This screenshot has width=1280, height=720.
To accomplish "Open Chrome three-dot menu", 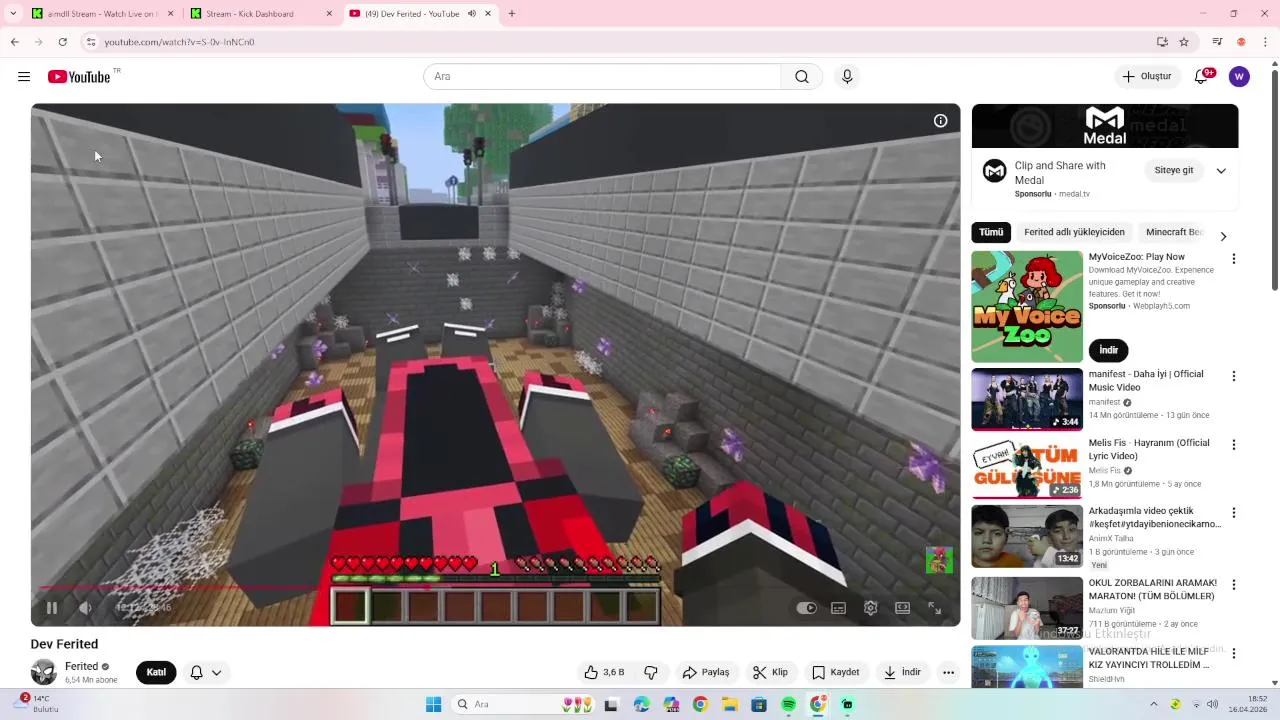I will (x=1265, y=42).
